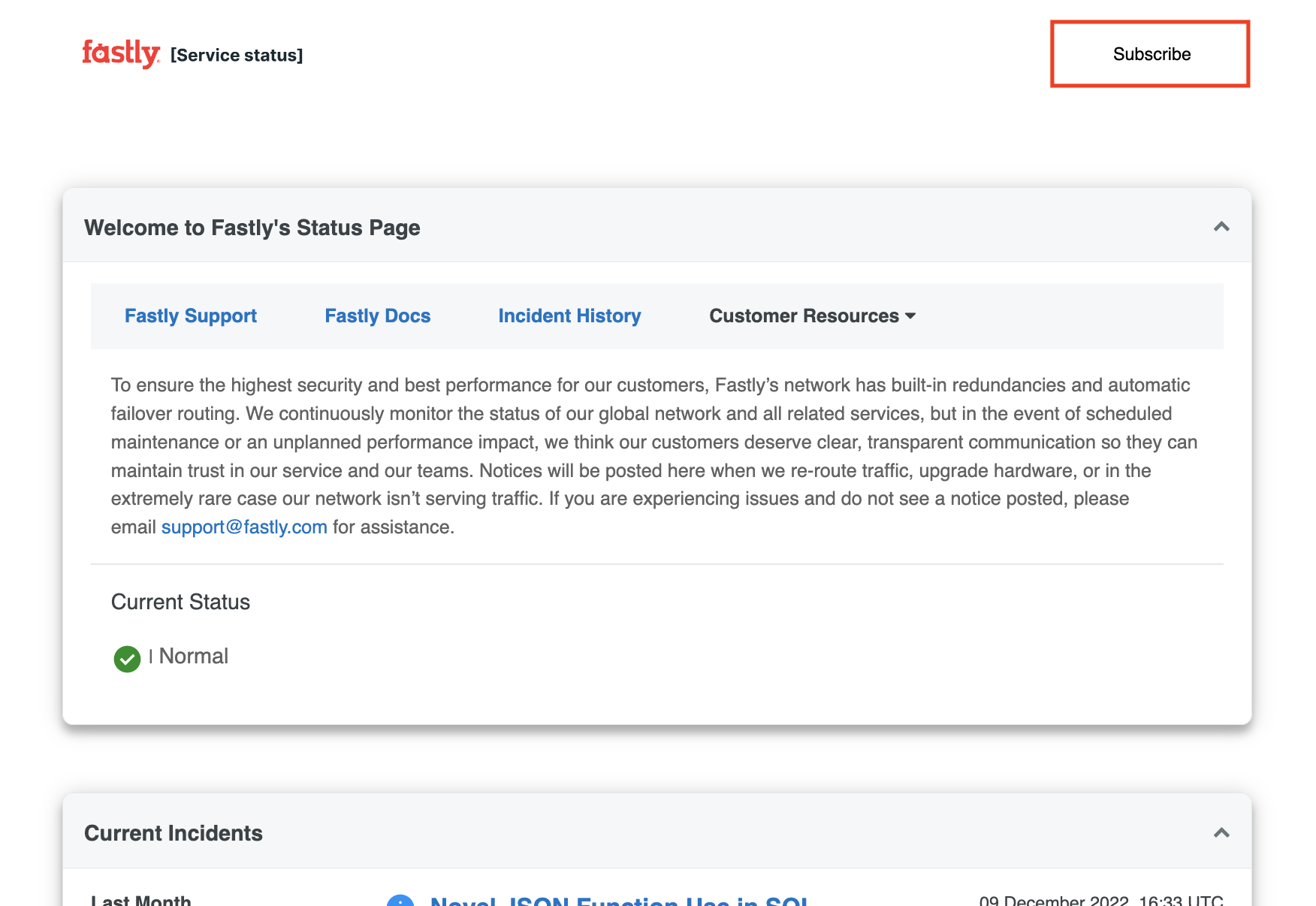Viewport: 1316px width, 906px height.
Task: Collapse the Current Incidents panel
Action: pyautogui.click(x=1221, y=832)
